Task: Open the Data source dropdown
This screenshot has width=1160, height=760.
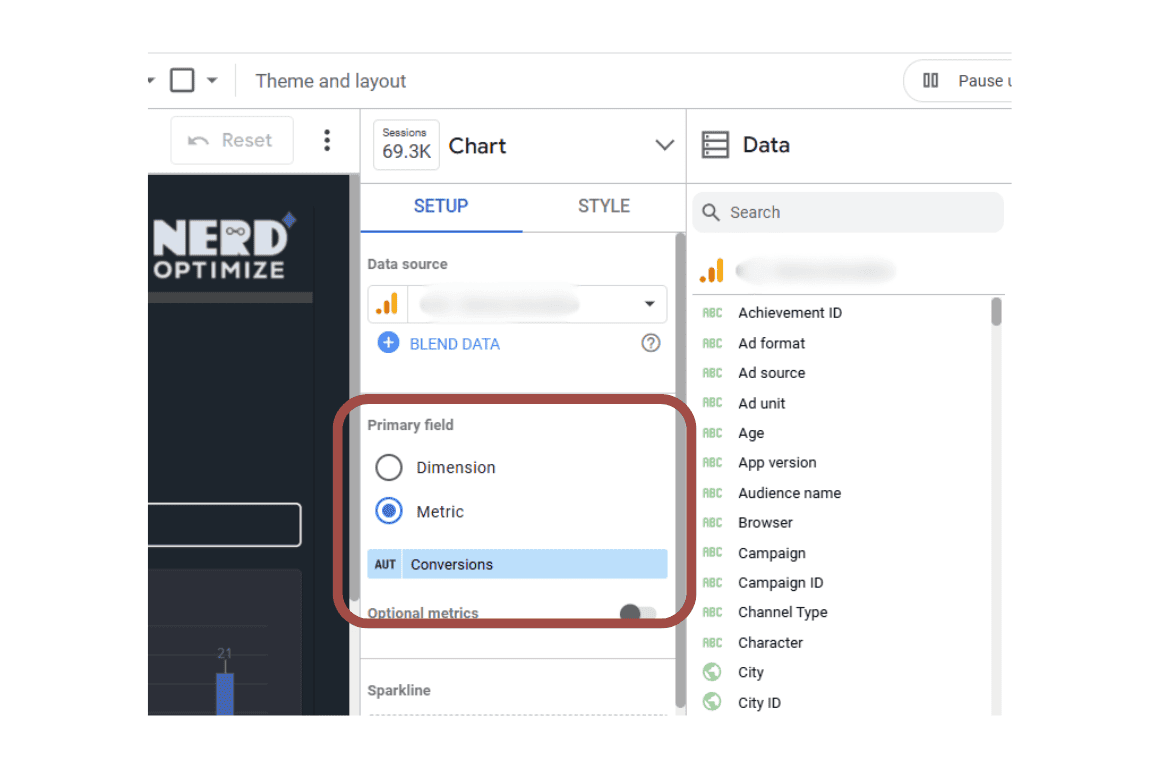Action: (x=649, y=304)
